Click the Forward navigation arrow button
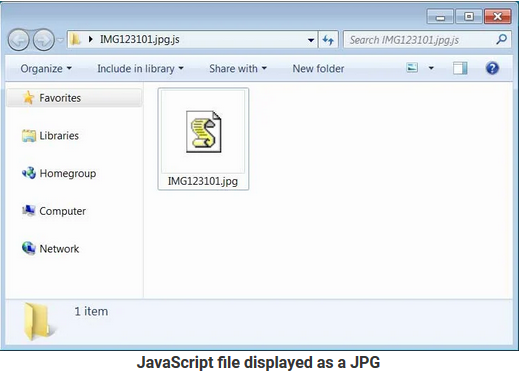Screen dimensions: 520x382 (44, 40)
